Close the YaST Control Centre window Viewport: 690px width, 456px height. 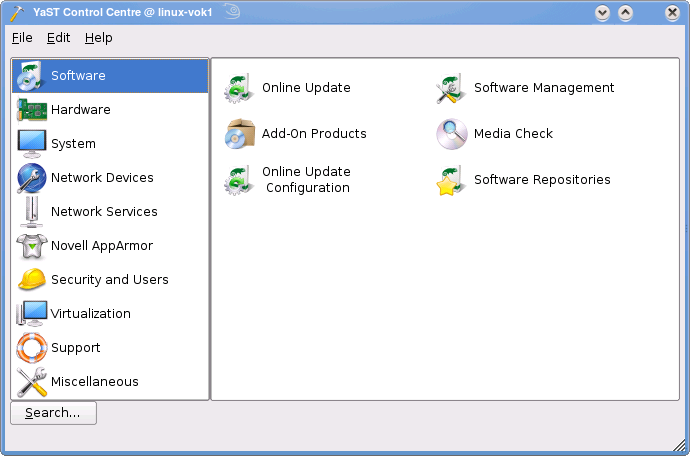click(x=672, y=13)
